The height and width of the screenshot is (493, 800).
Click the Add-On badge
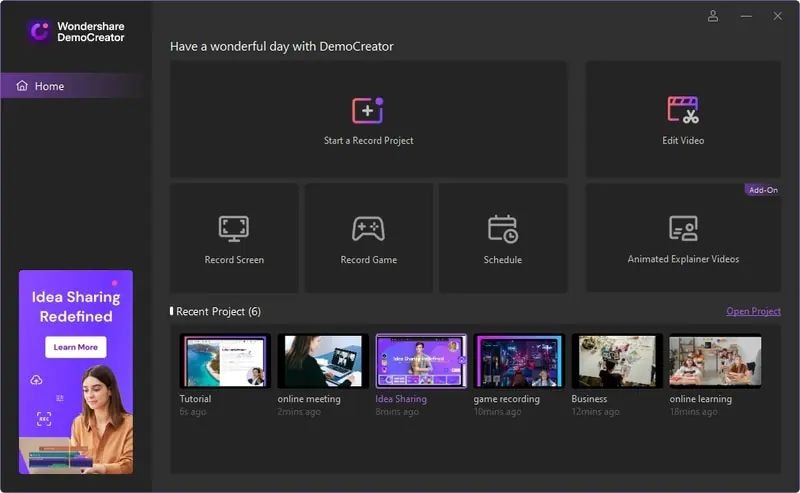[763, 190]
